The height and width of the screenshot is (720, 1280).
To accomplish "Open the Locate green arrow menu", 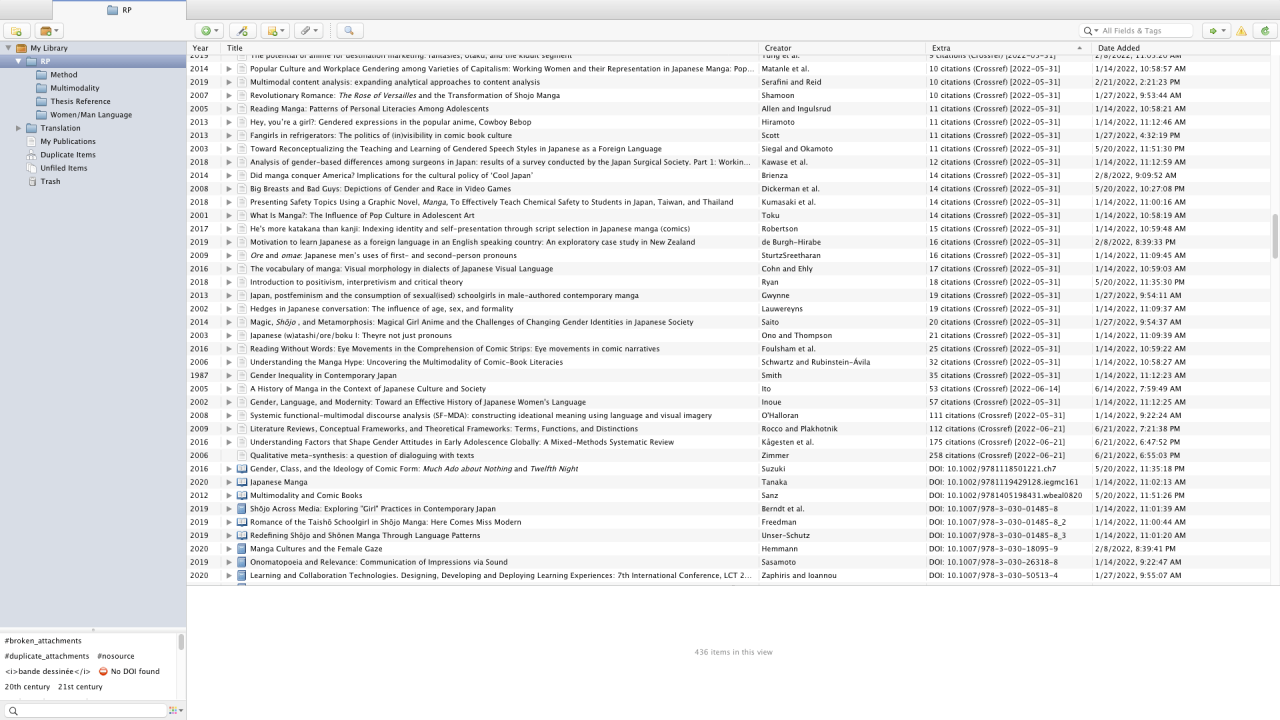I will coord(1216,31).
